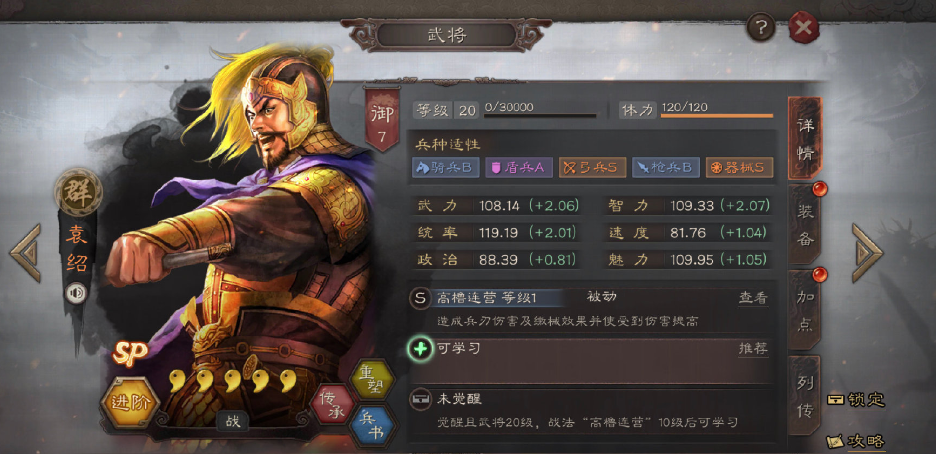
Task: Switch to the 加点 tab
Action: 805,310
